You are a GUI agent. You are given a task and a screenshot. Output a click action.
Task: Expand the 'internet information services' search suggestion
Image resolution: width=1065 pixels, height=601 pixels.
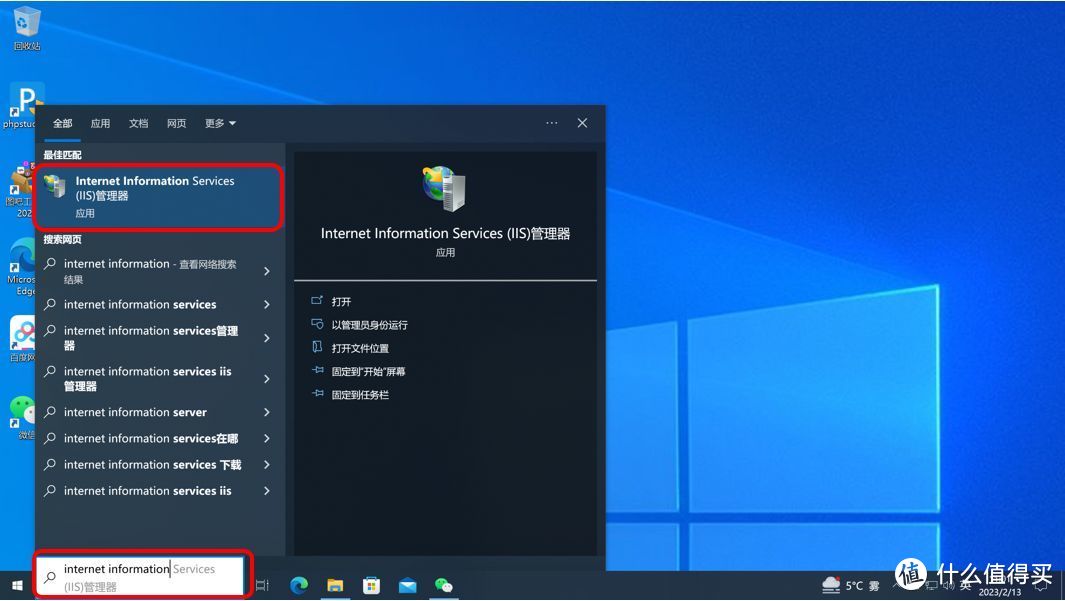265,304
